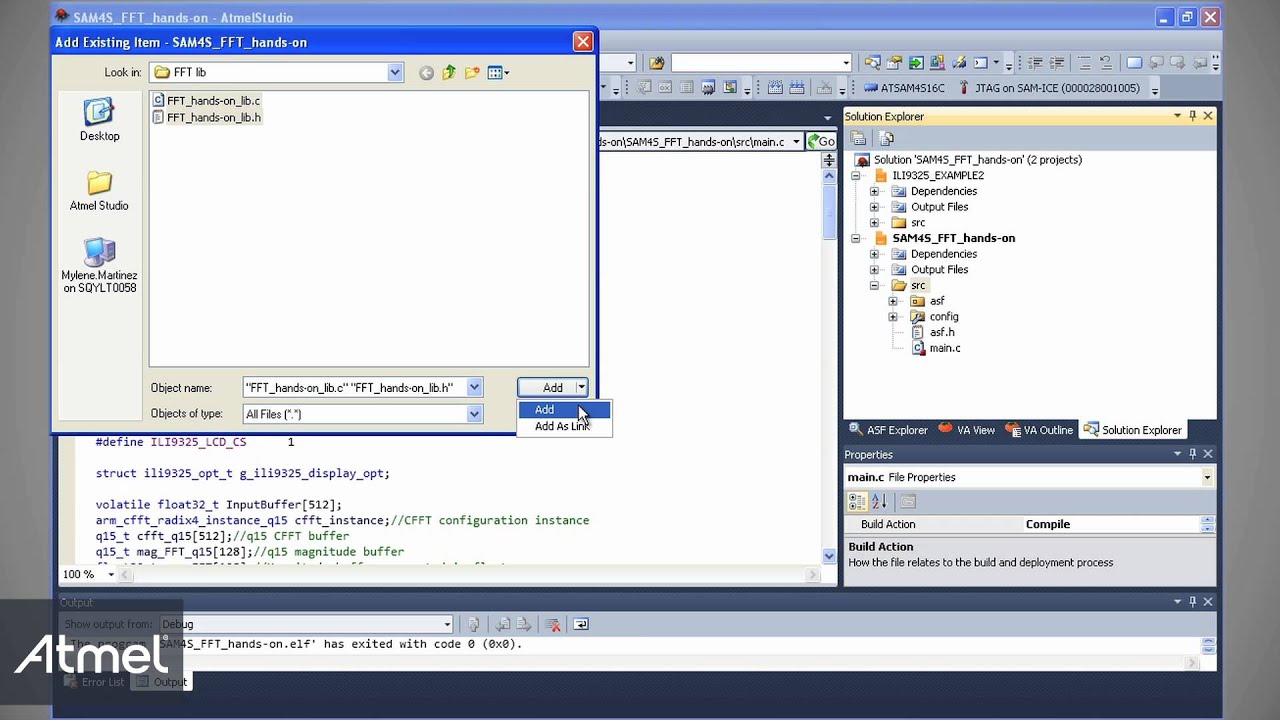Create new folder in Add Existing Item dialog
Image resolution: width=1280 pixels, height=720 pixels.
[471, 72]
